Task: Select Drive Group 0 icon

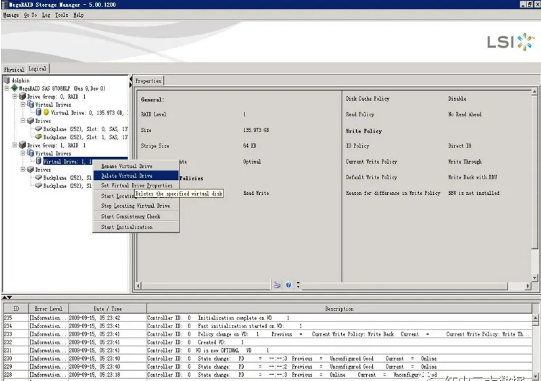Action: (22, 96)
